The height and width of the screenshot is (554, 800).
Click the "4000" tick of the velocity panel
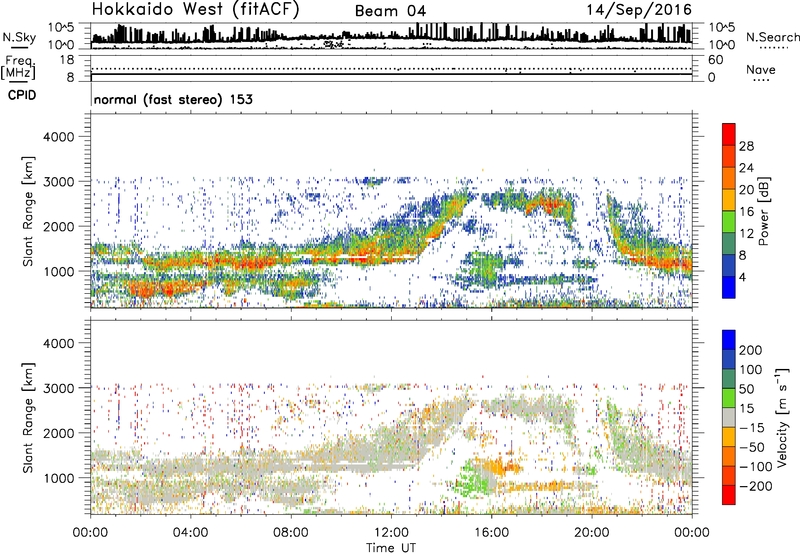coord(59,343)
